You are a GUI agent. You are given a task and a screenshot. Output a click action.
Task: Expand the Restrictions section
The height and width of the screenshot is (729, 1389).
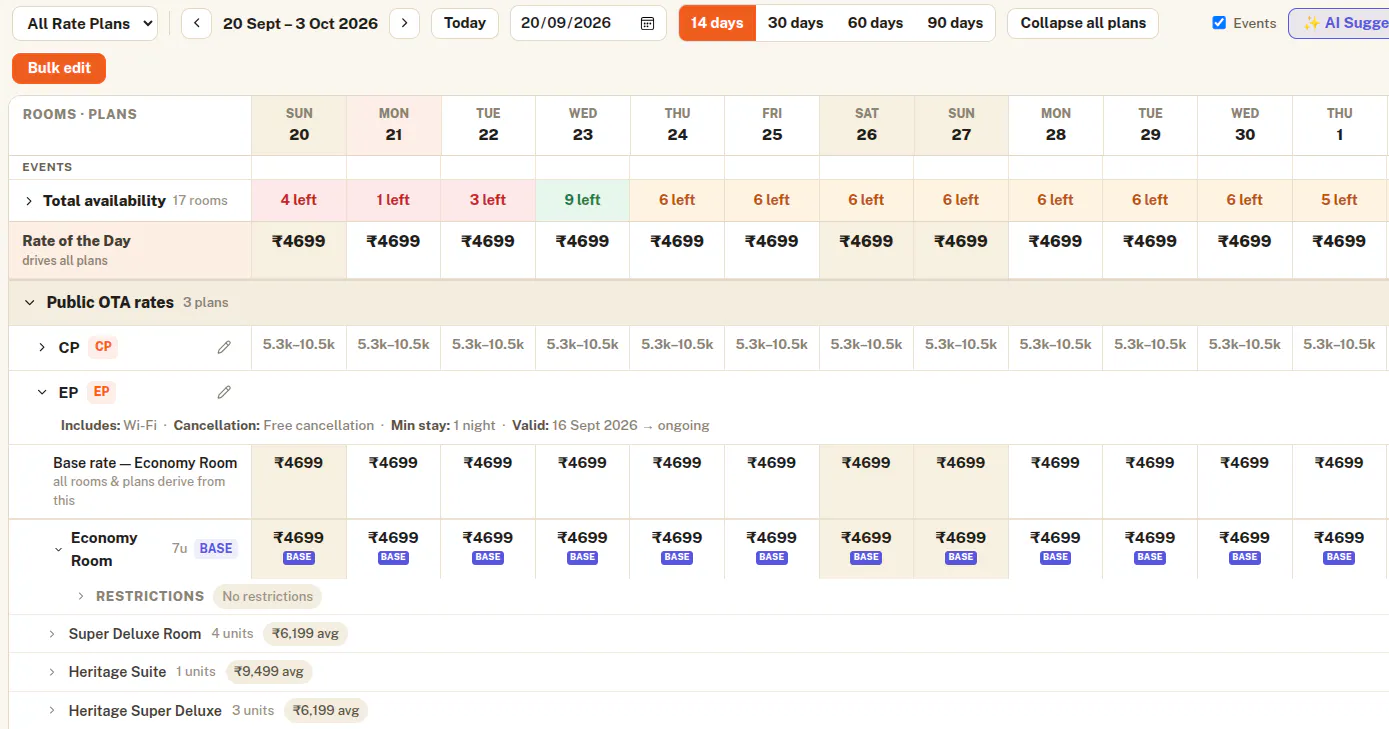pyautogui.click(x=81, y=596)
